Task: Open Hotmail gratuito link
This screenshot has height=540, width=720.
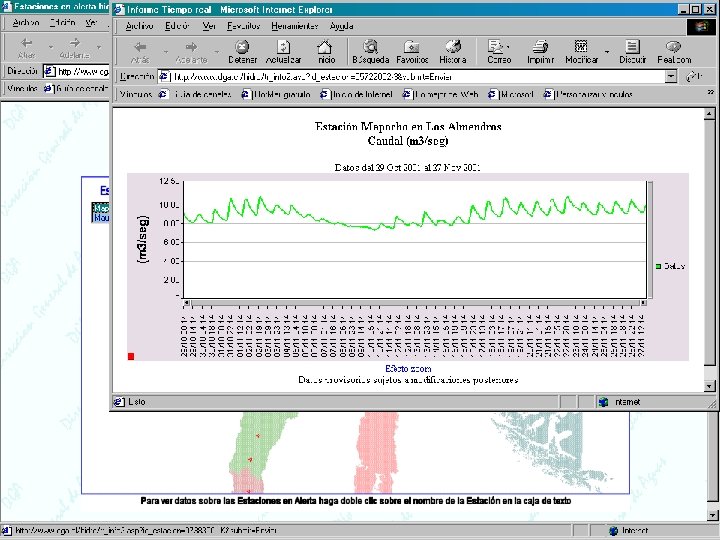Action: click(x=276, y=95)
